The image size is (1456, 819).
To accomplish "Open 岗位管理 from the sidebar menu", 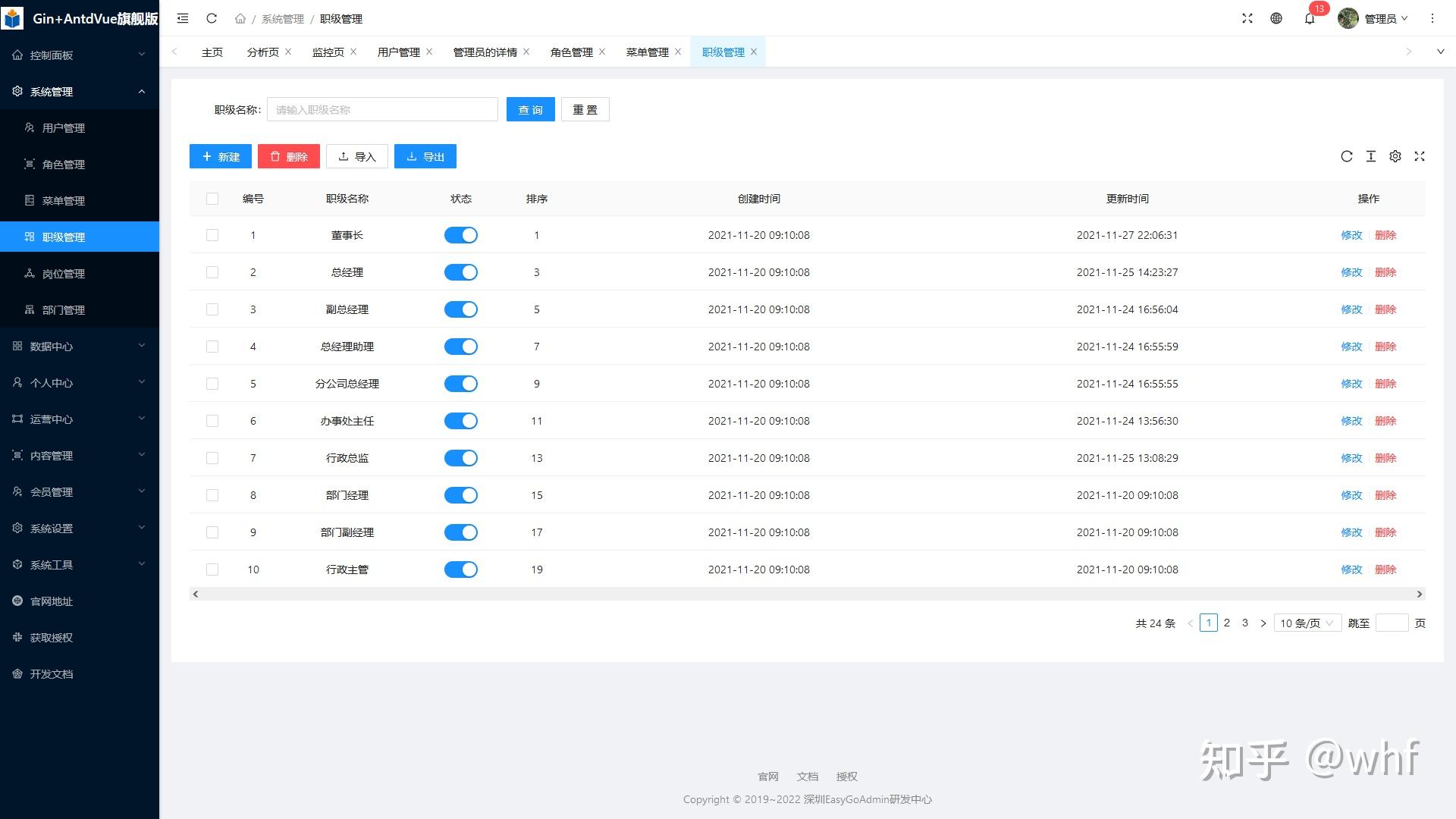I will click(64, 273).
